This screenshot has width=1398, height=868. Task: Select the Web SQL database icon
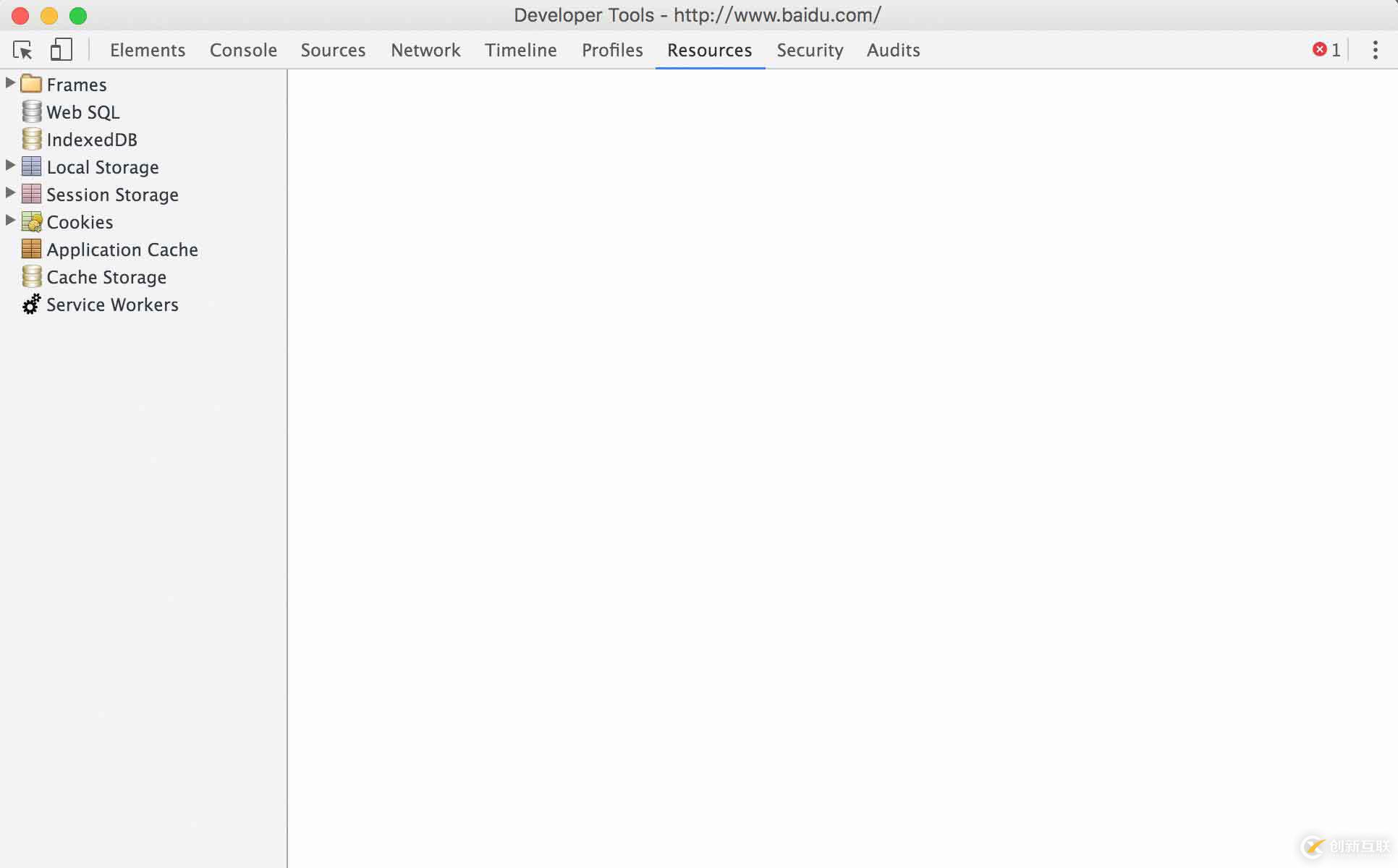[x=32, y=111]
